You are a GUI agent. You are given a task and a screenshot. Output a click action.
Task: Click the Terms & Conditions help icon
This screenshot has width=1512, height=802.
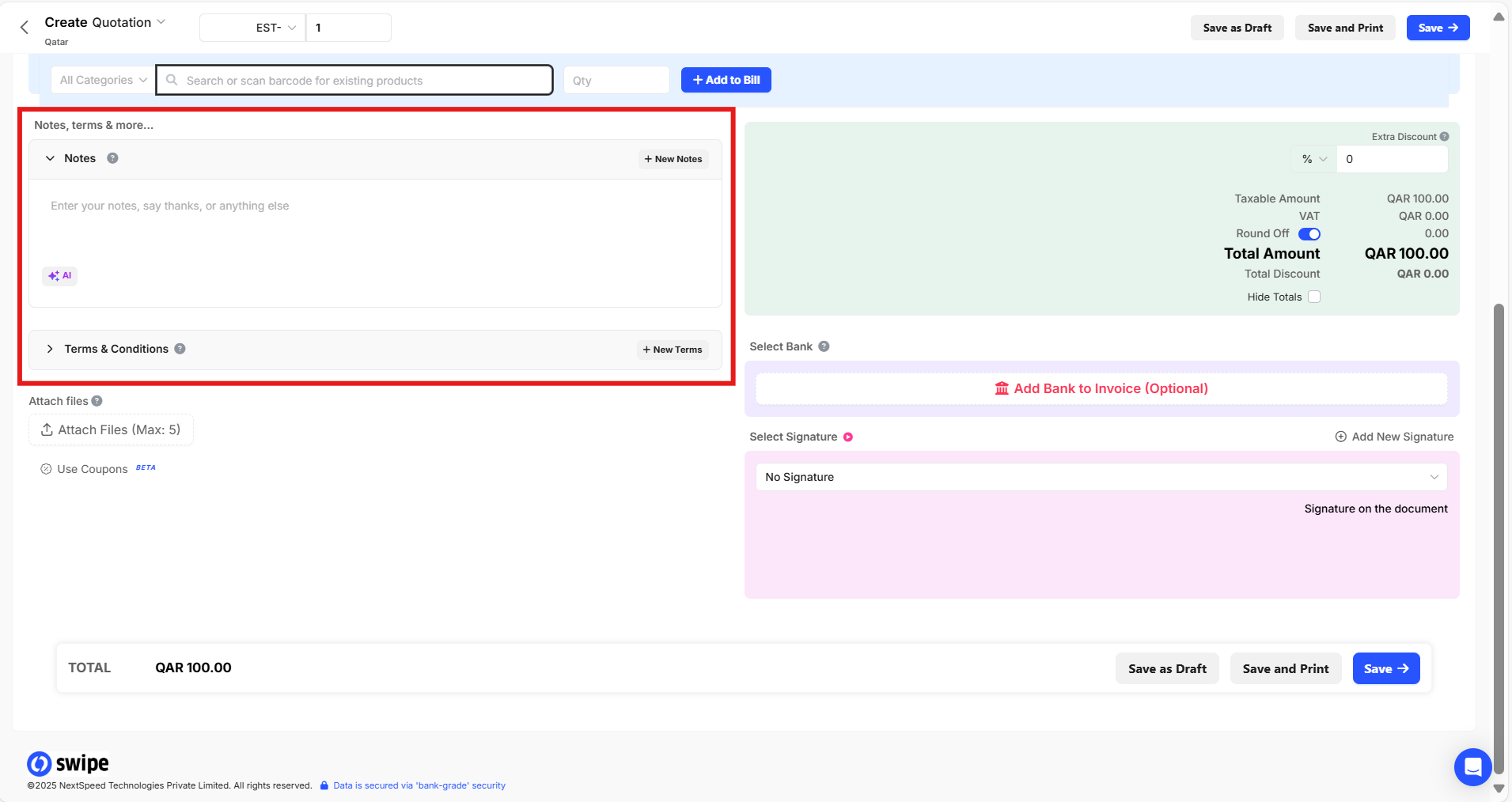pyautogui.click(x=180, y=349)
